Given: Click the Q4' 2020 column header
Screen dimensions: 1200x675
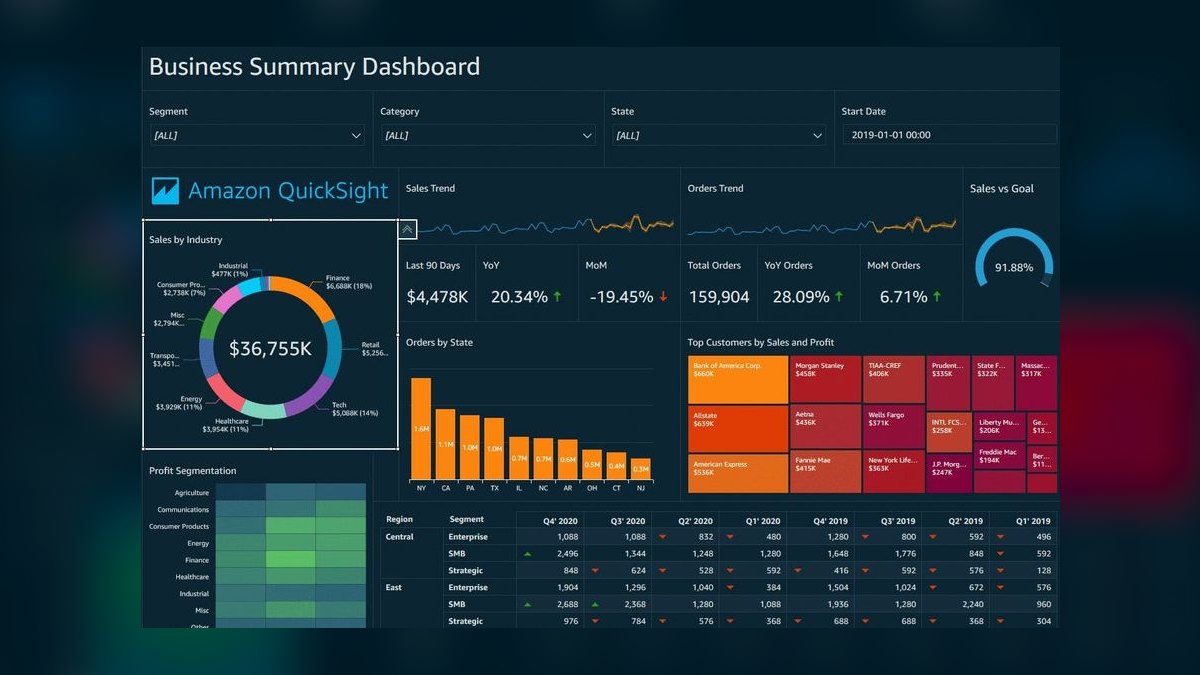Looking at the screenshot, I should [x=561, y=521].
